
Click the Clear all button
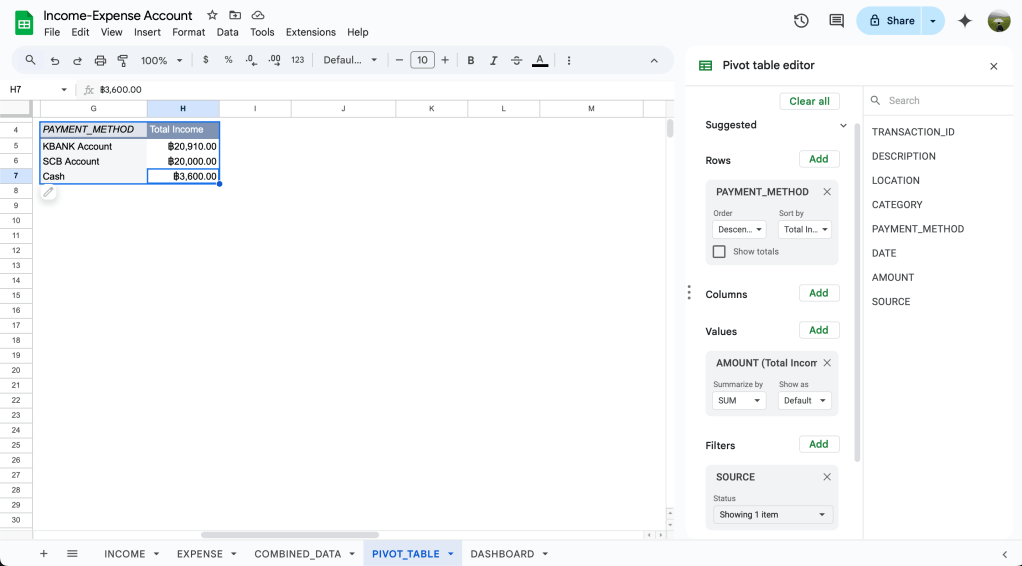[809, 101]
